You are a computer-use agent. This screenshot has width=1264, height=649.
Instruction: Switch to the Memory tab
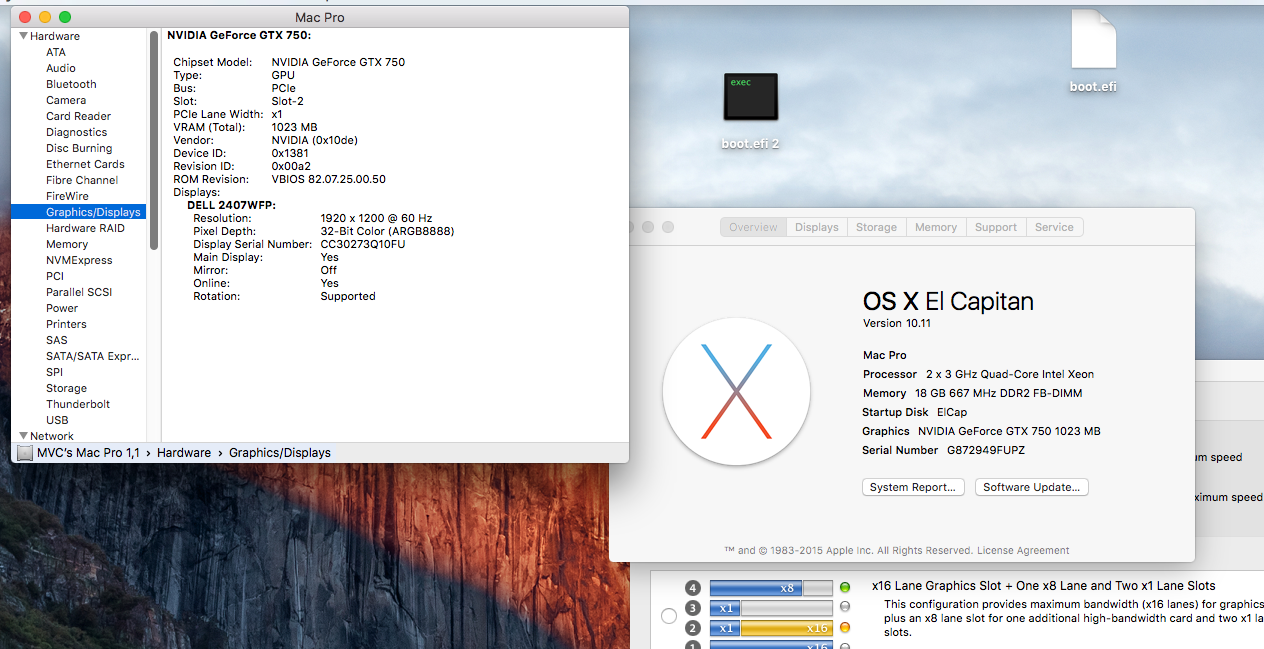click(x=936, y=227)
